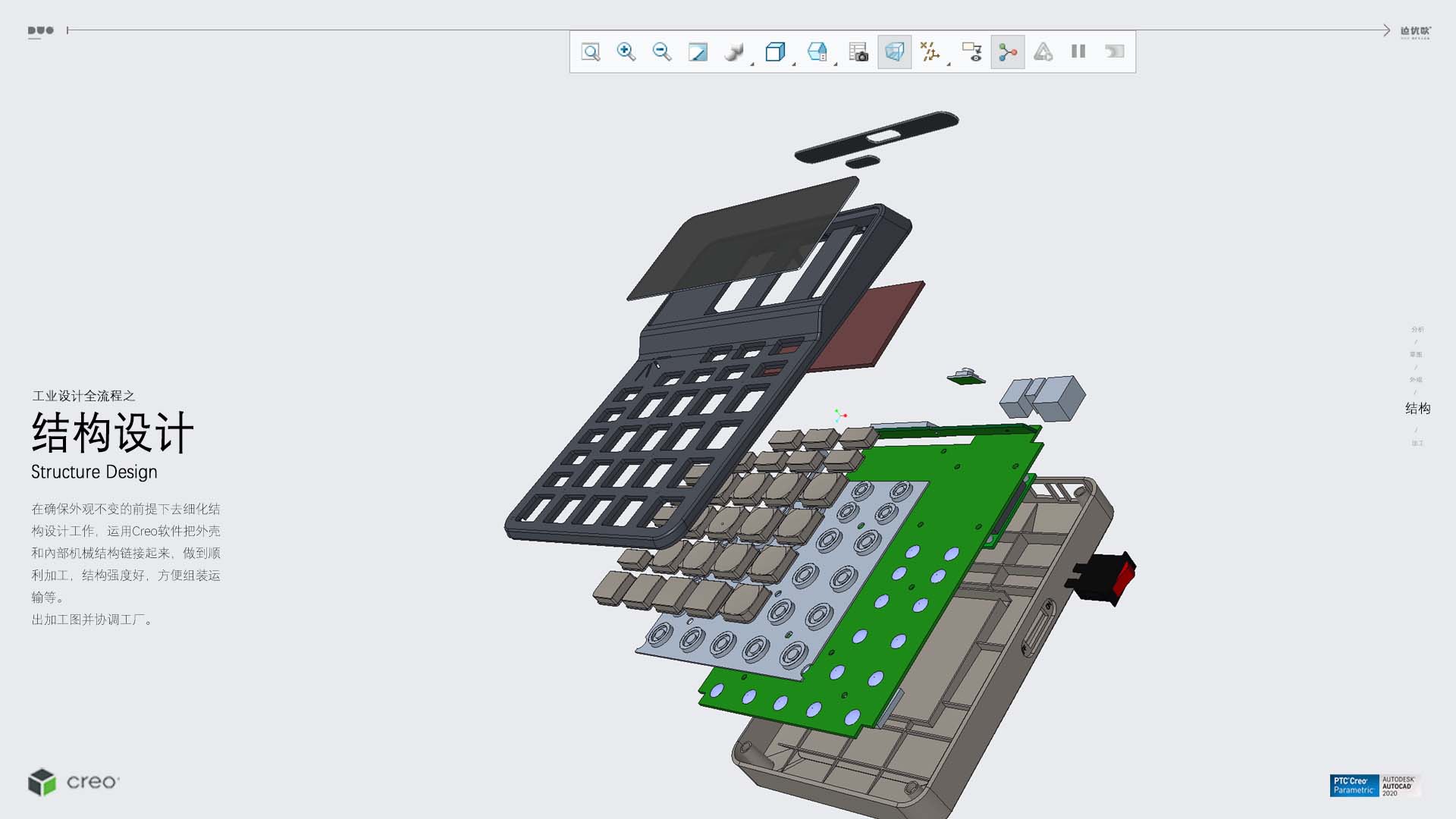Viewport: 1456px width, 819px height.
Task: Select the Display Style cube icon
Action: (x=774, y=52)
